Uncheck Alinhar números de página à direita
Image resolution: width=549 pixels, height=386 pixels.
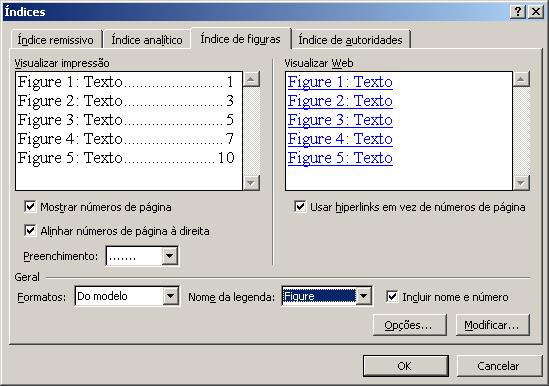(x=30, y=231)
